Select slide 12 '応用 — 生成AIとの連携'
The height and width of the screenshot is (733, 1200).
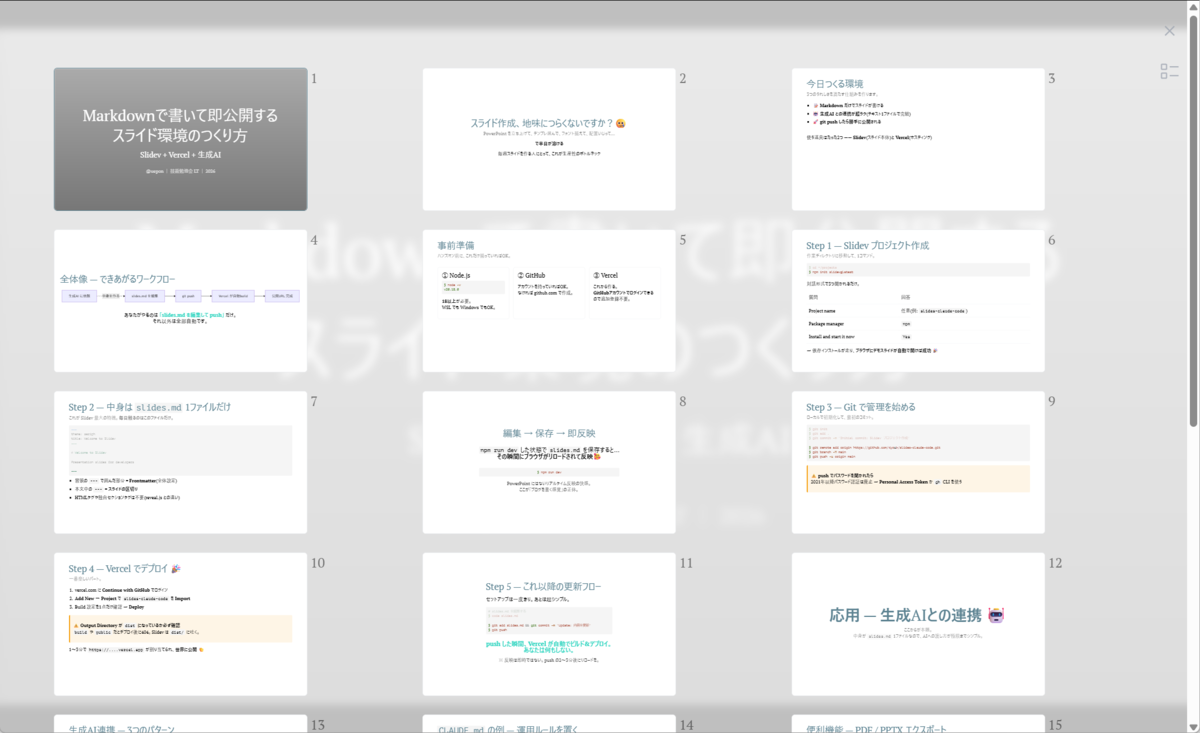click(918, 624)
